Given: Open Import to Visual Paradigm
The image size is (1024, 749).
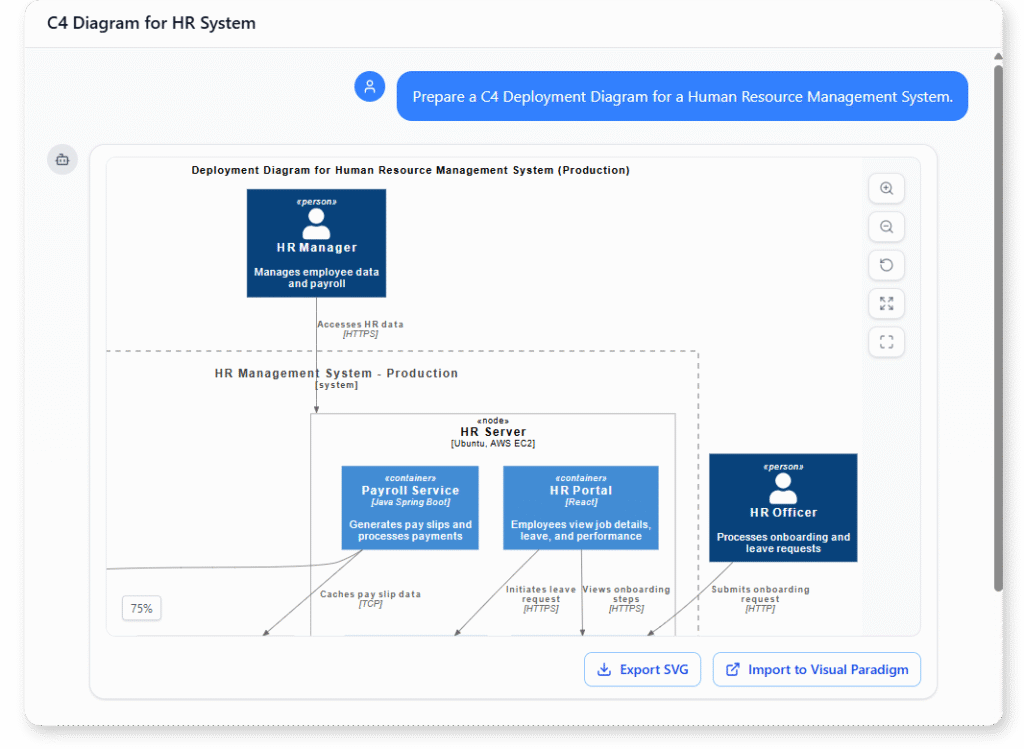Looking at the screenshot, I should (816, 669).
